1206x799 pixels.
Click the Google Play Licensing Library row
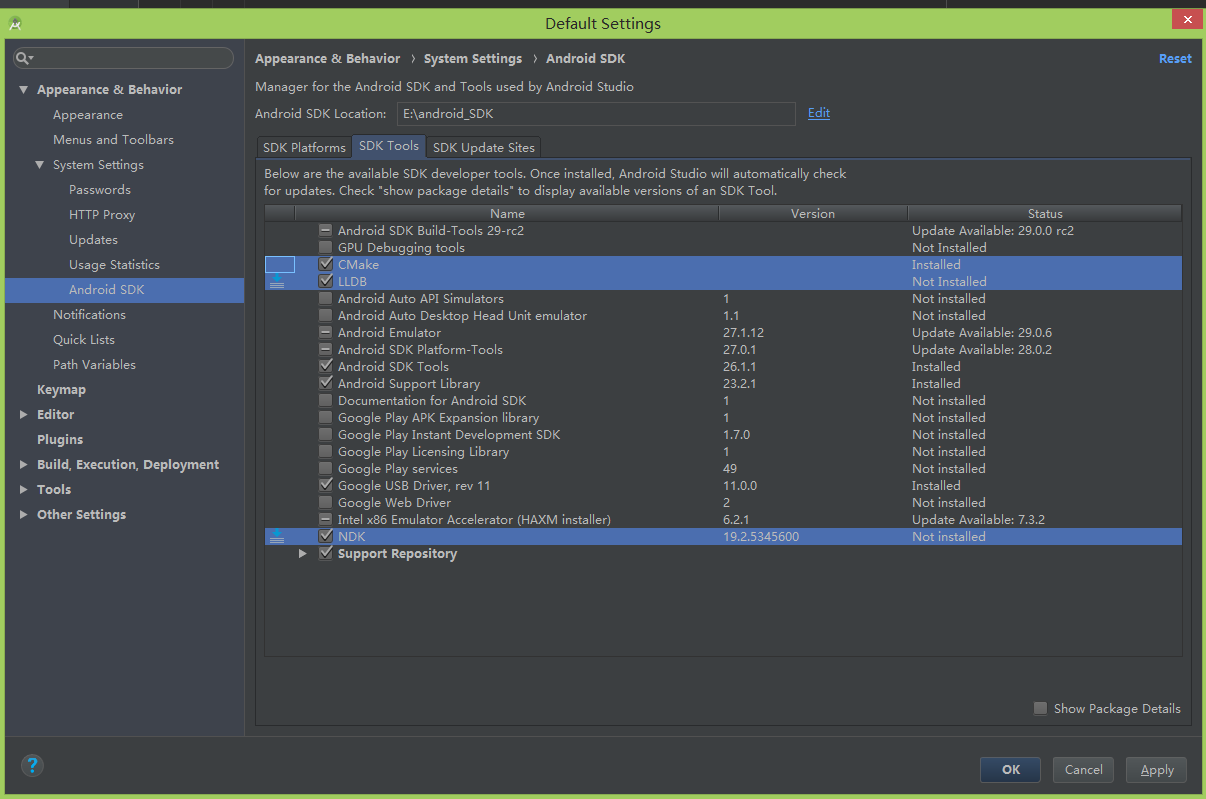pos(723,452)
